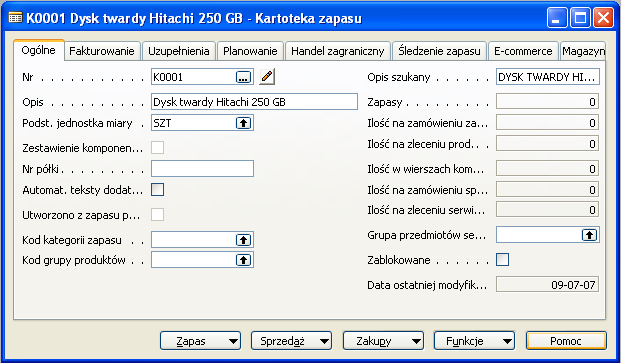Switch to the Planowanie tab

pyautogui.click(x=250, y=51)
